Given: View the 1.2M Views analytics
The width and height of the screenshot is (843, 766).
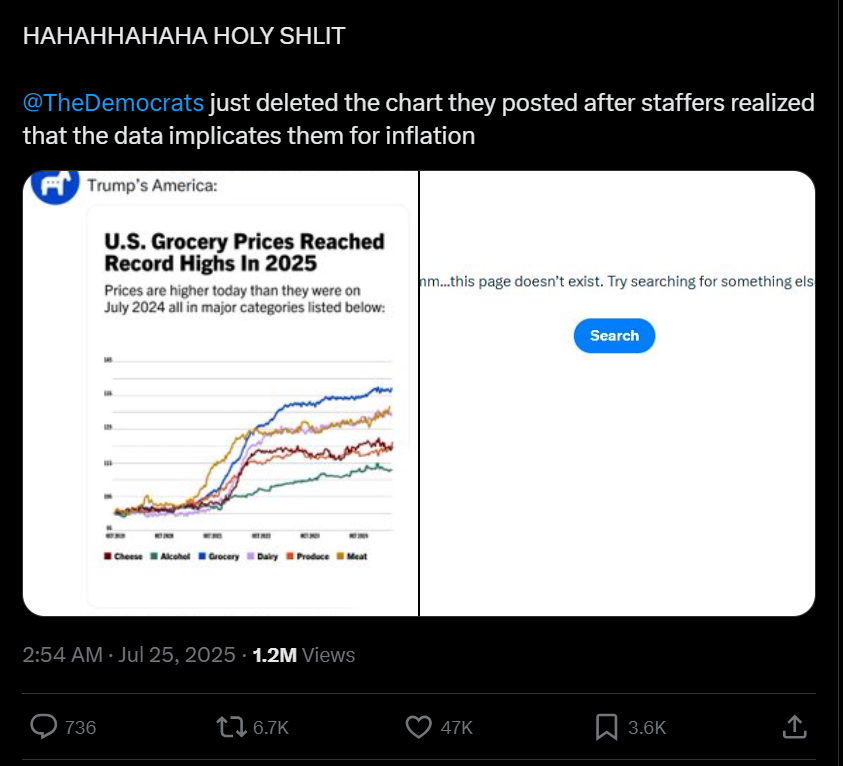Looking at the screenshot, I should [x=304, y=655].
